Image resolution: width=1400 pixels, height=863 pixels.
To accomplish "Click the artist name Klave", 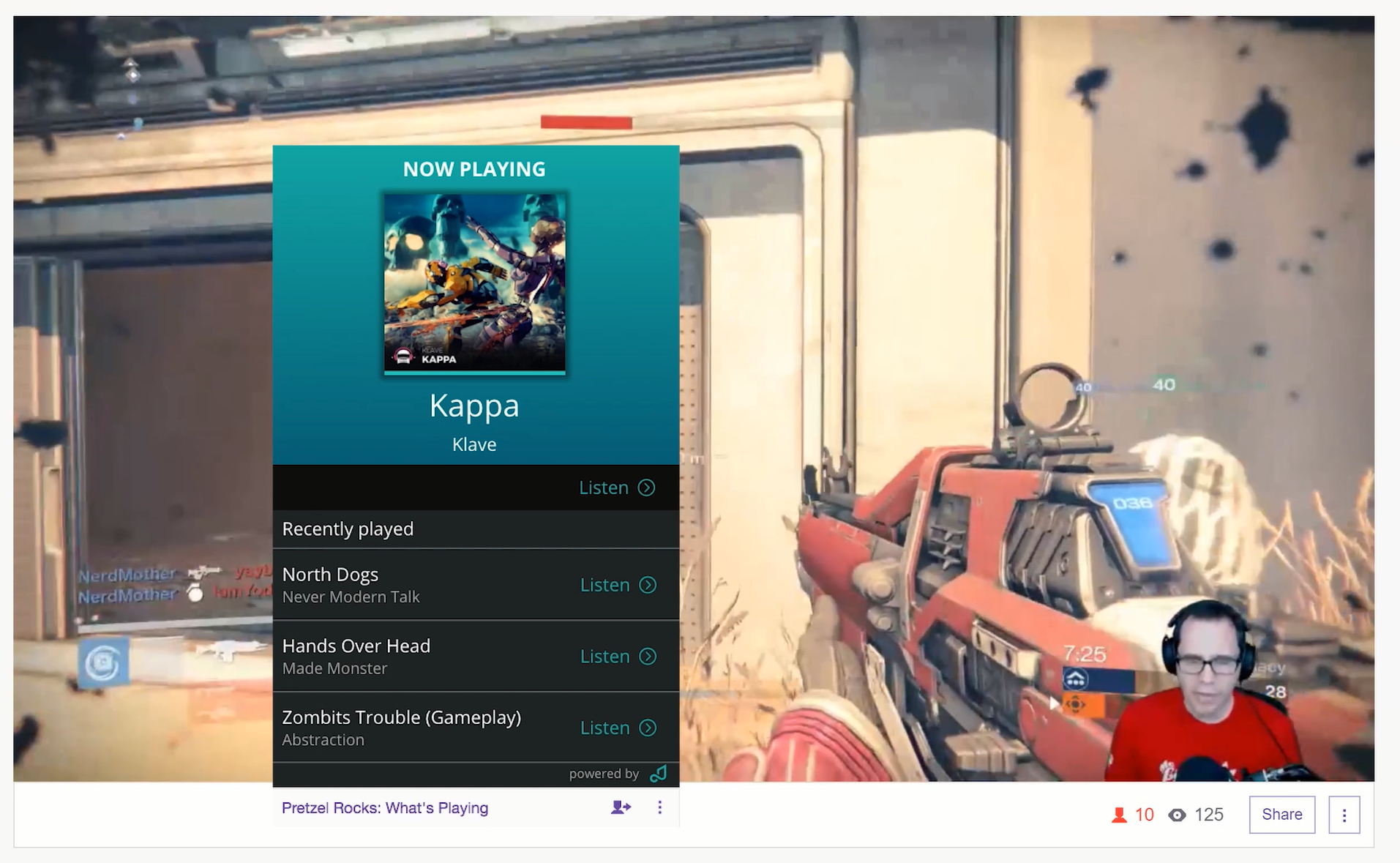I will click(x=474, y=444).
